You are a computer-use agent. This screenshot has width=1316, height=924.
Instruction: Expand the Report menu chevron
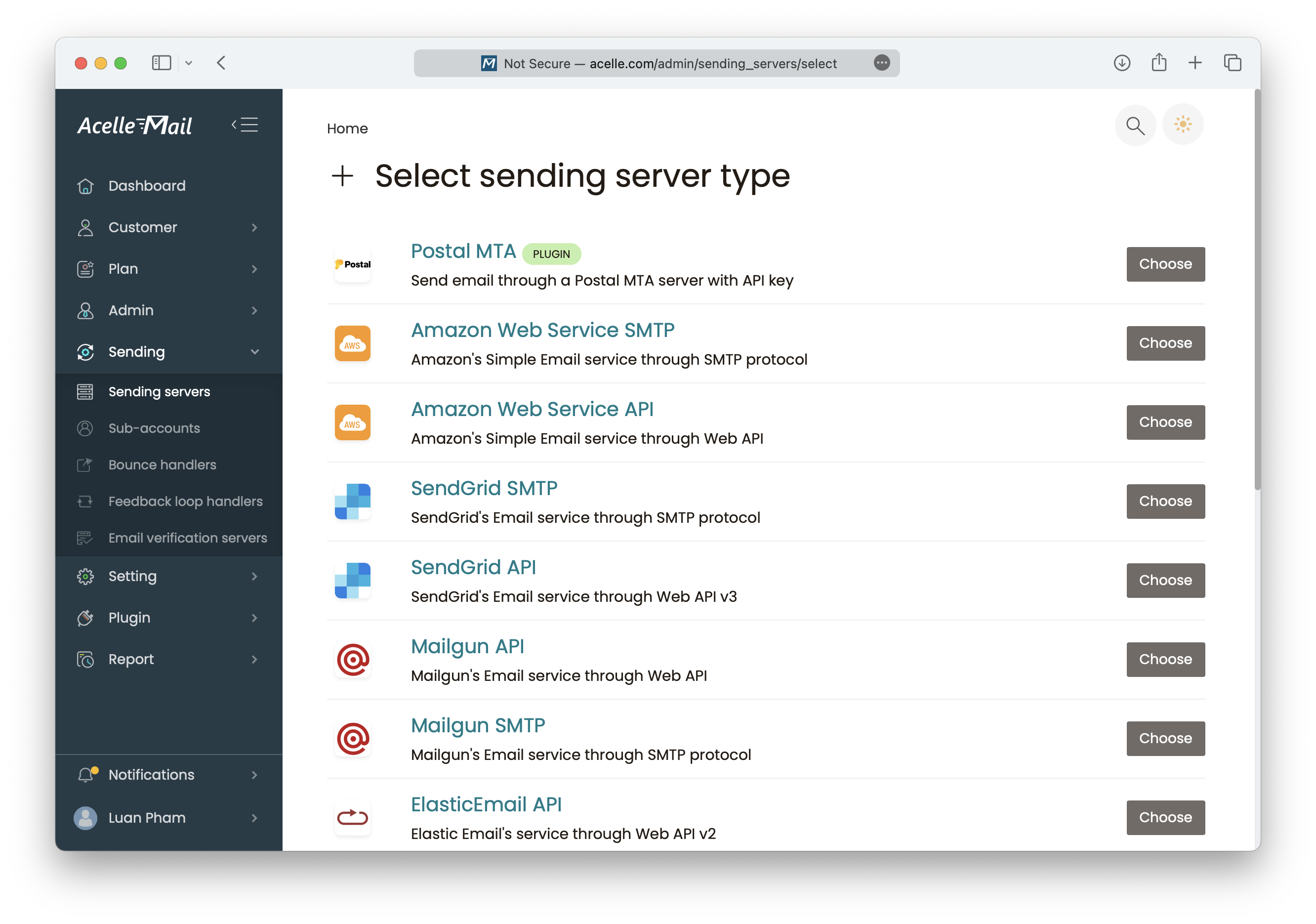point(254,659)
